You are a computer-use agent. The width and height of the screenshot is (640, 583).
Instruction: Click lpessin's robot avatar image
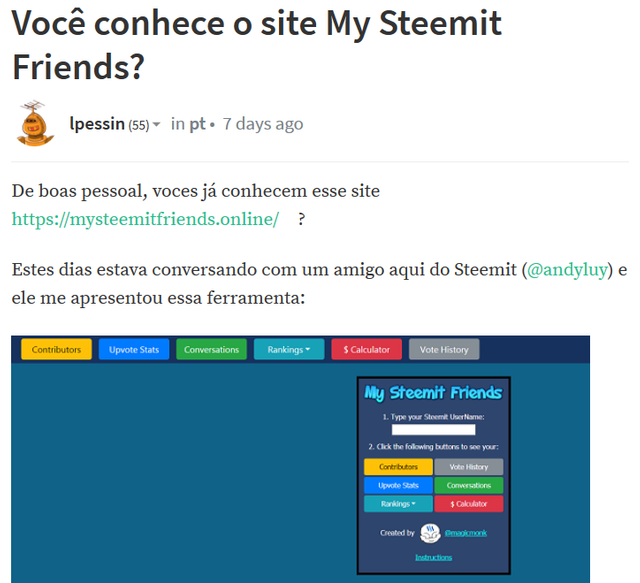coord(36,123)
